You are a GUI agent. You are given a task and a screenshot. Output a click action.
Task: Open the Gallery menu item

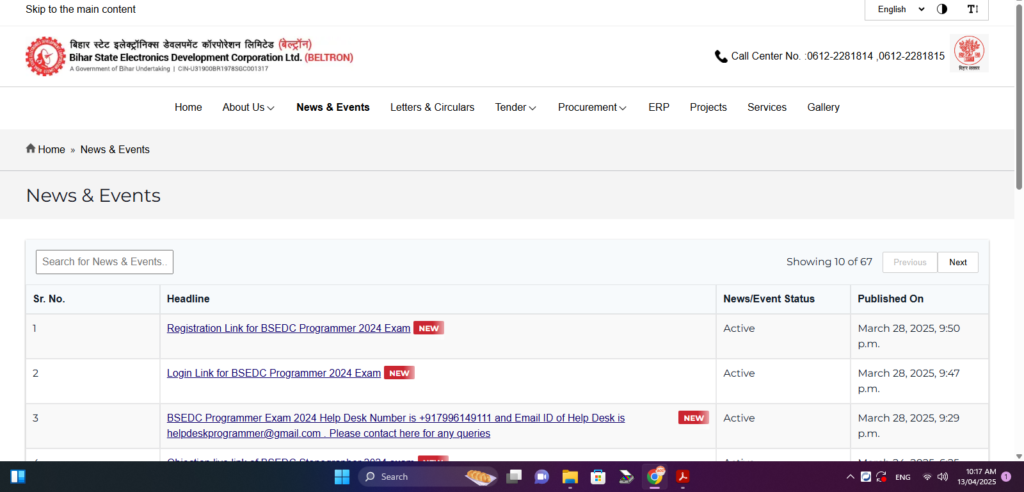[823, 107]
